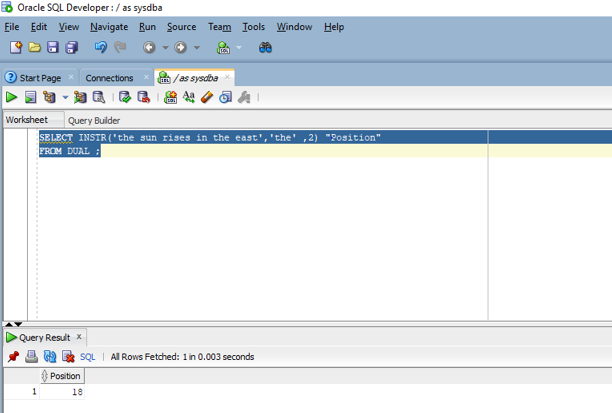Viewport: 612px width, 413px height.
Task: Clear worksheet with eraser icon
Action: point(207,97)
